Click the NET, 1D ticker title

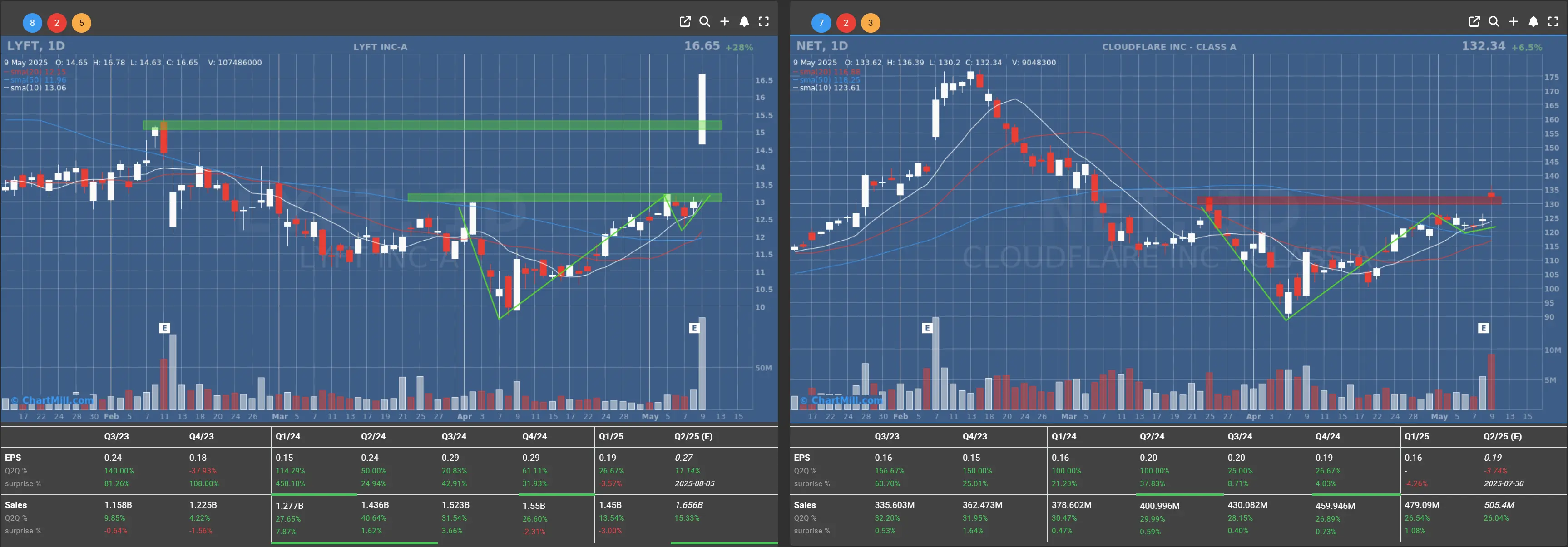[822, 46]
